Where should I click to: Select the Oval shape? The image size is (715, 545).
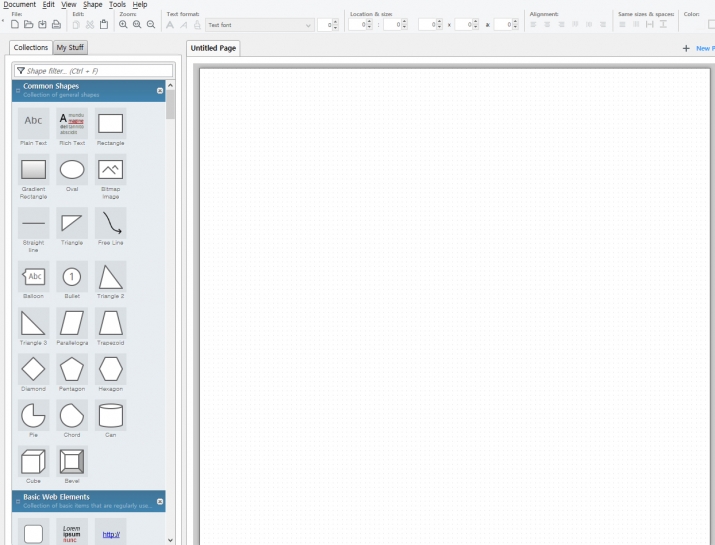coord(72,173)
